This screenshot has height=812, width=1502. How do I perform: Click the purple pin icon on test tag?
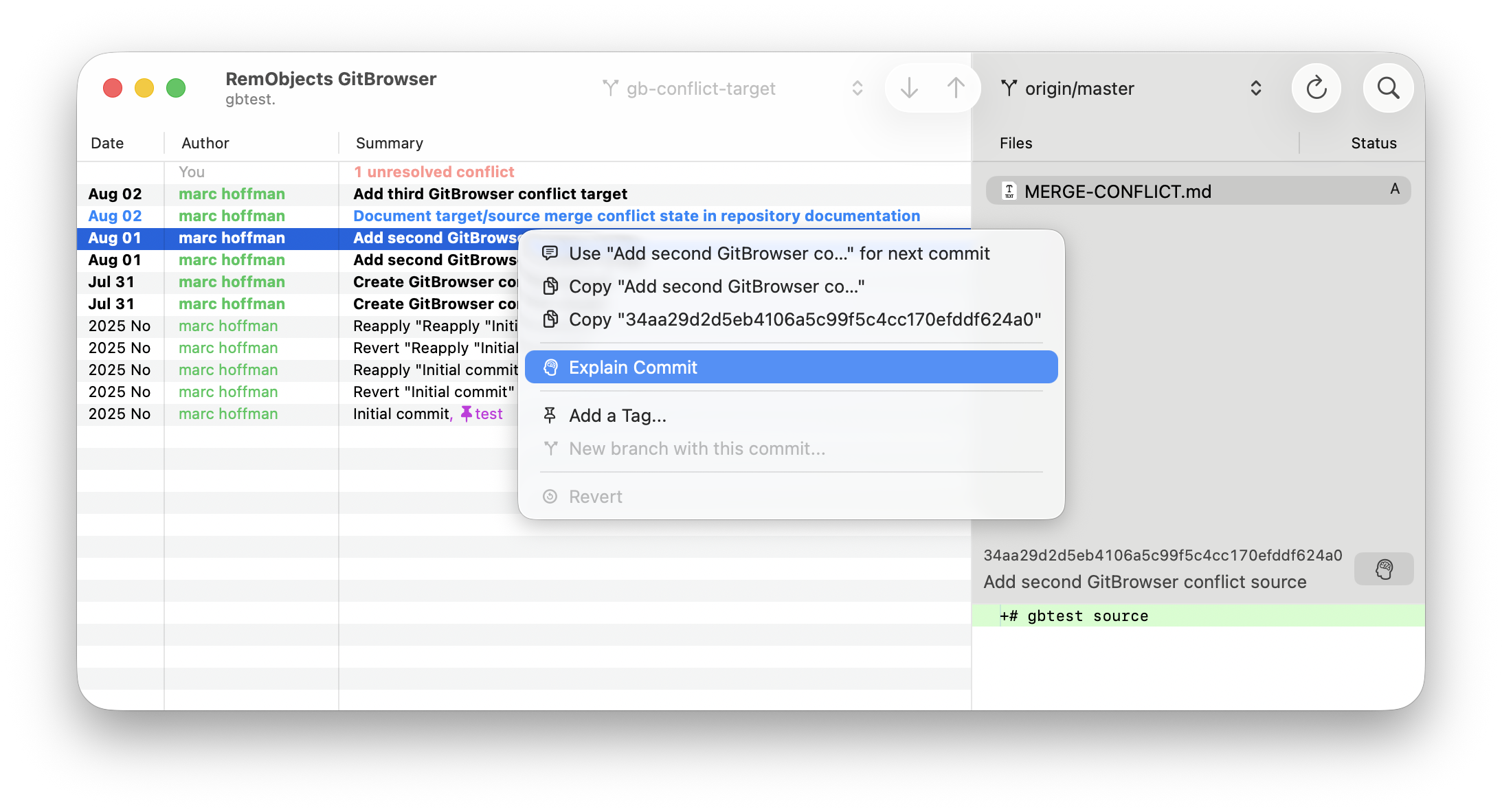click(x=467, y=414)
